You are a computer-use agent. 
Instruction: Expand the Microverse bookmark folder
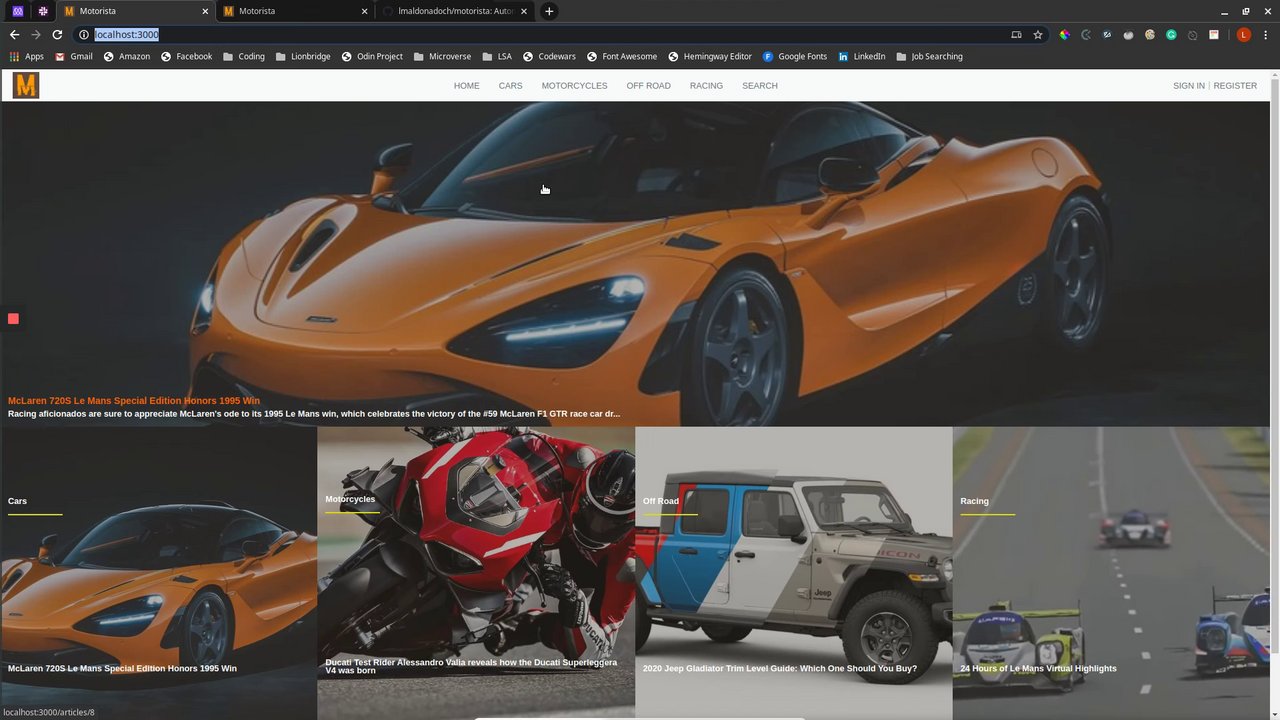(x=442, y=57)
